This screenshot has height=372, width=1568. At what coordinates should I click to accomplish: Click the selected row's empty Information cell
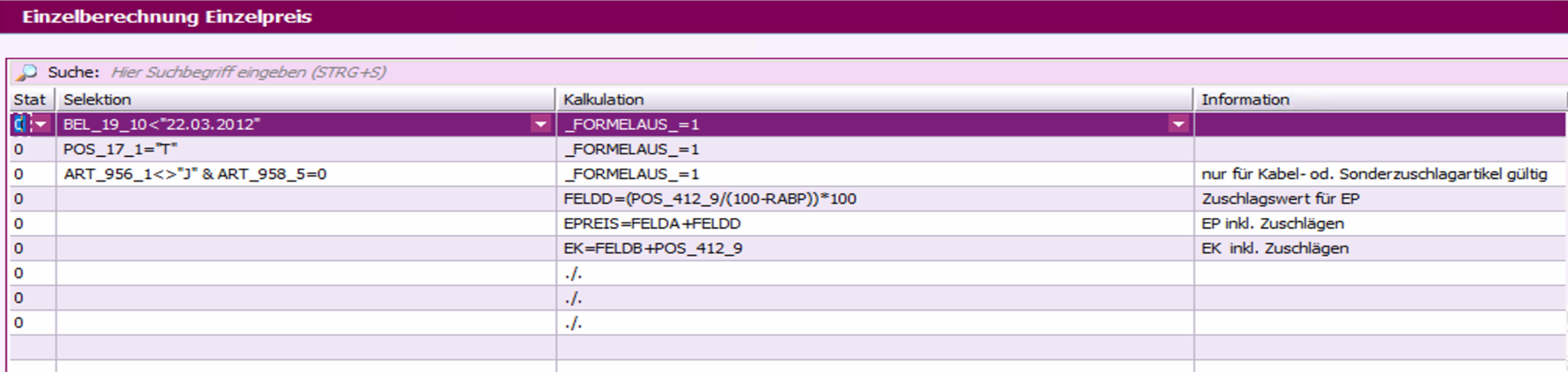click(1378, 124)
